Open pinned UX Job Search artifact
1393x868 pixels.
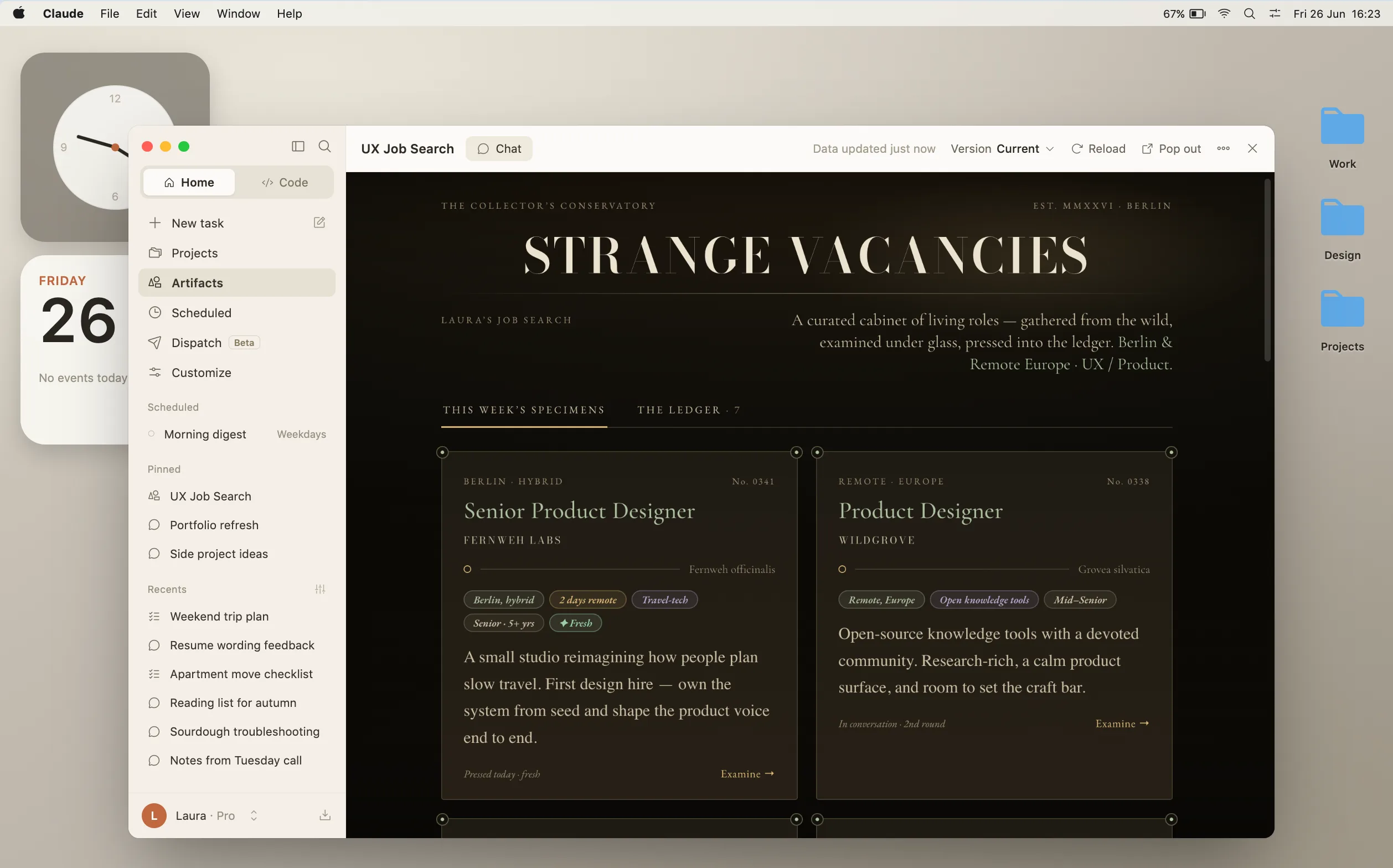click(236, 496)
